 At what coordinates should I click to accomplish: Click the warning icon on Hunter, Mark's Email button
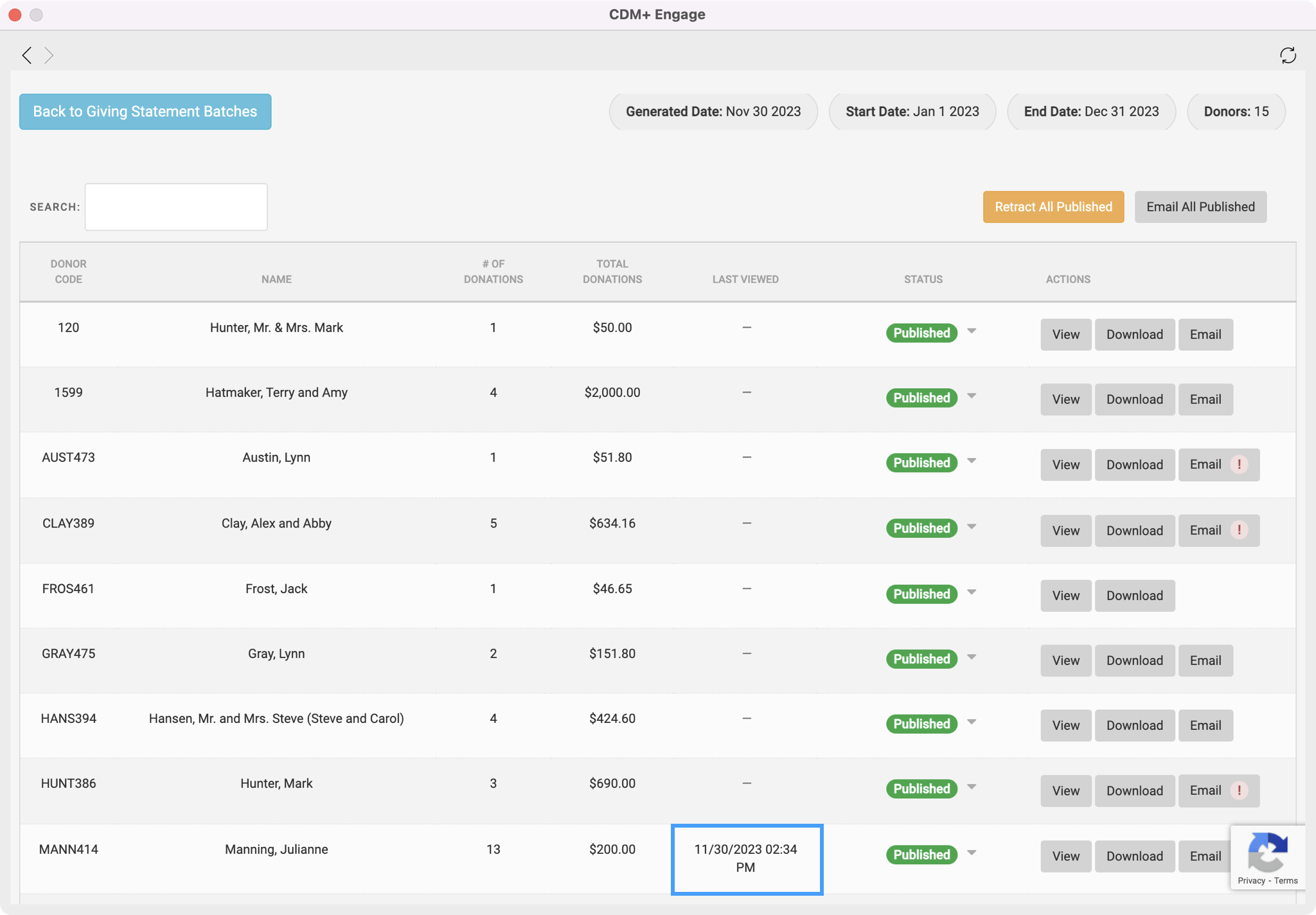(x=1239, y=790)
